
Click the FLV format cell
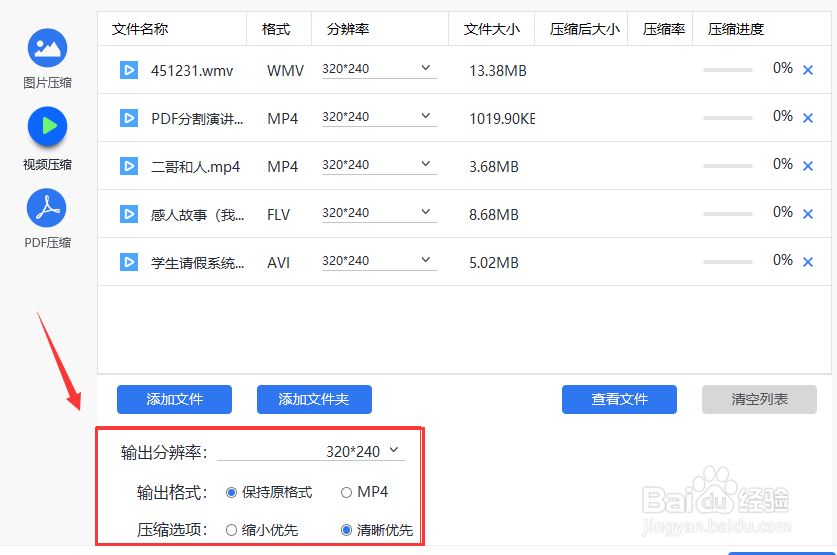tap(278, 215)
